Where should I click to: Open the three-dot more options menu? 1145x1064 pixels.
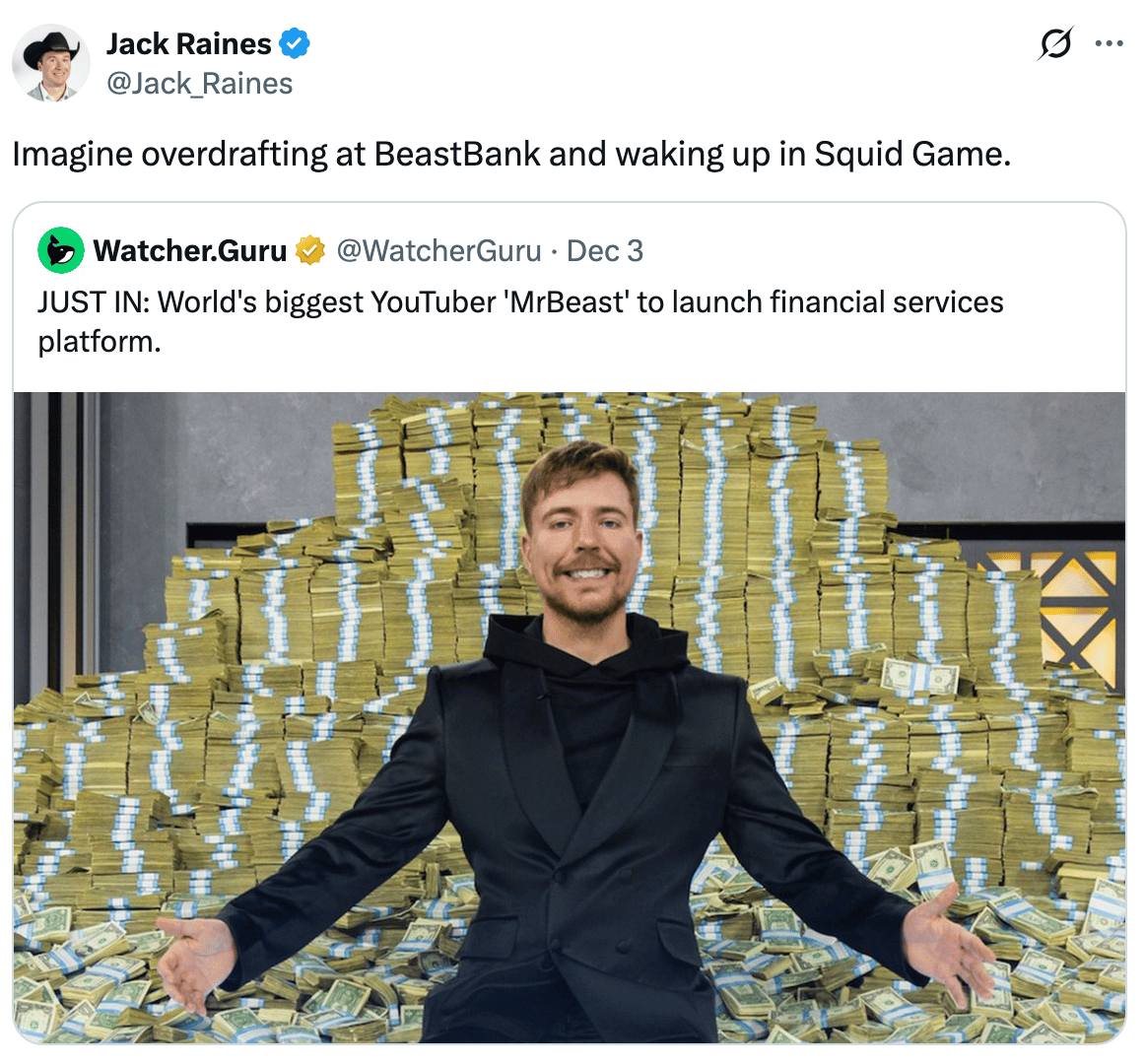[x=1109, y=43]
